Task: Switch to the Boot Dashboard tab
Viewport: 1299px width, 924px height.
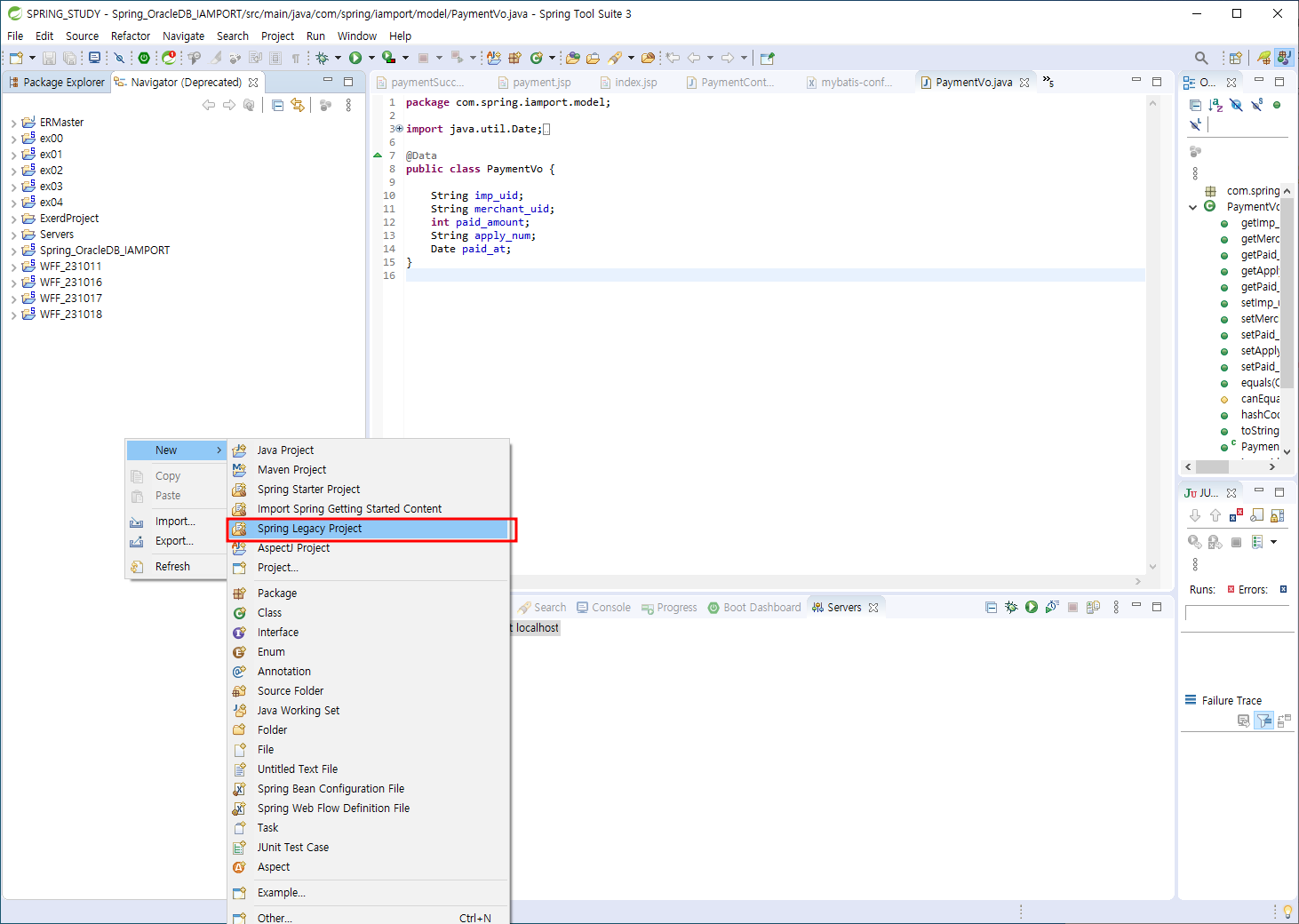Action: (754, 608)
